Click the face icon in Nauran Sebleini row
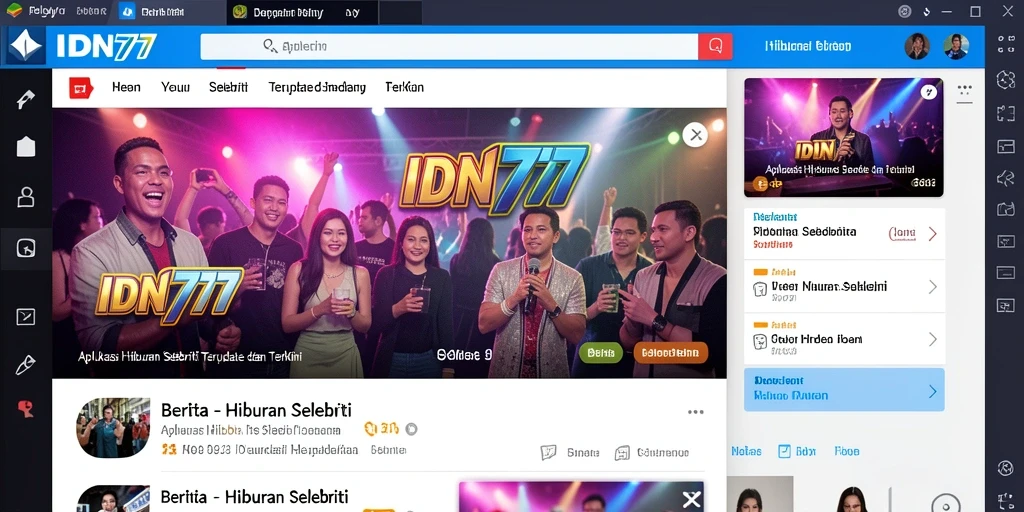This screenshot has height=512, width=1024. [x=760, y=289]
